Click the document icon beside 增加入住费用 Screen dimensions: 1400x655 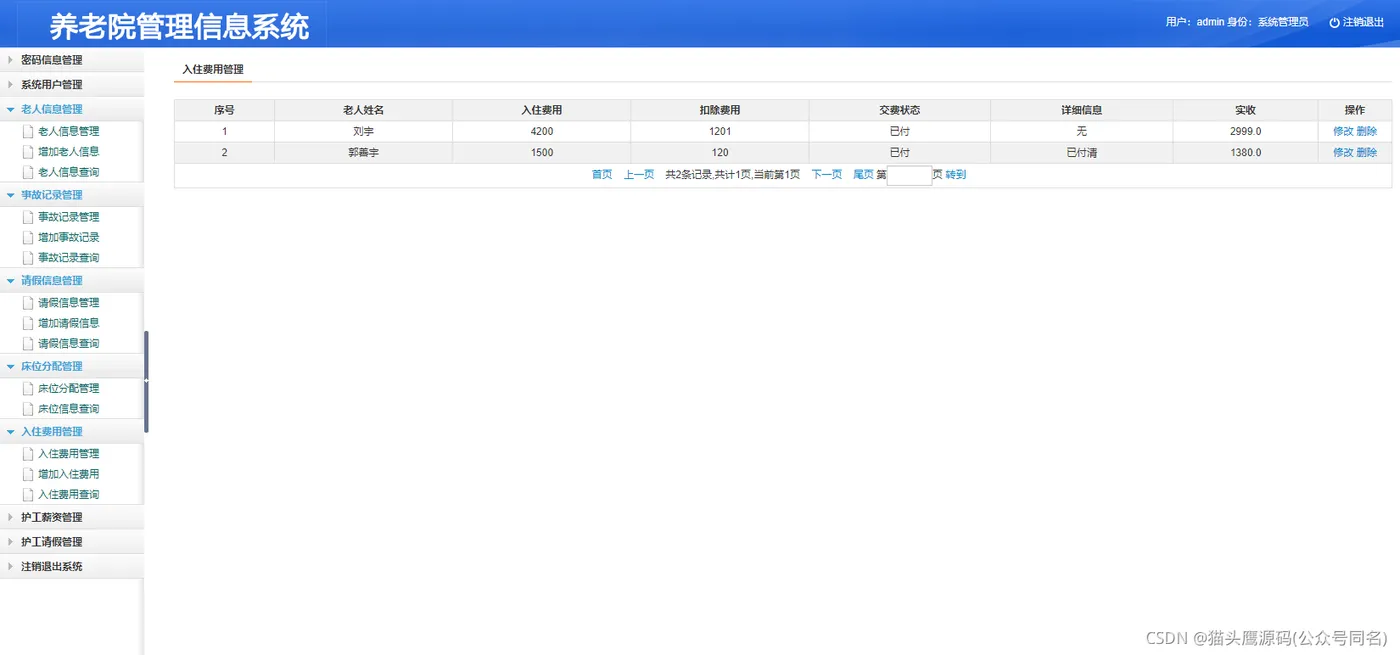coord(28,475)
